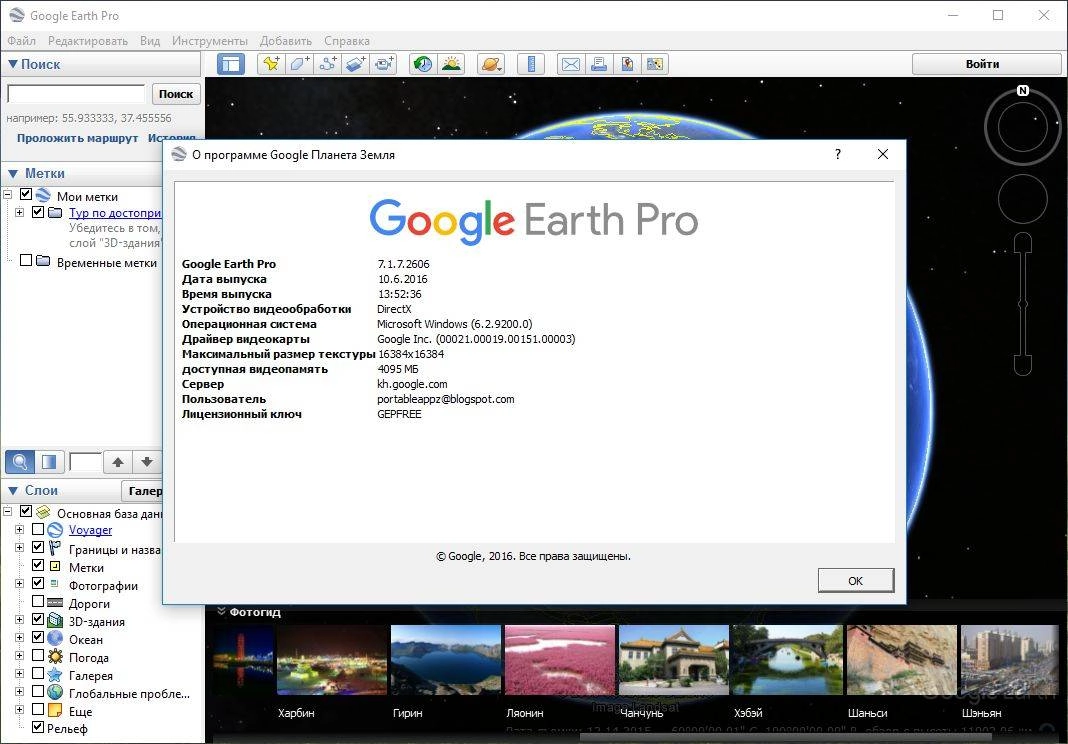The height and width of the screenshot is (744, 1068).
Task: Click the Поиск search button
Action: (x=176, y=94)
